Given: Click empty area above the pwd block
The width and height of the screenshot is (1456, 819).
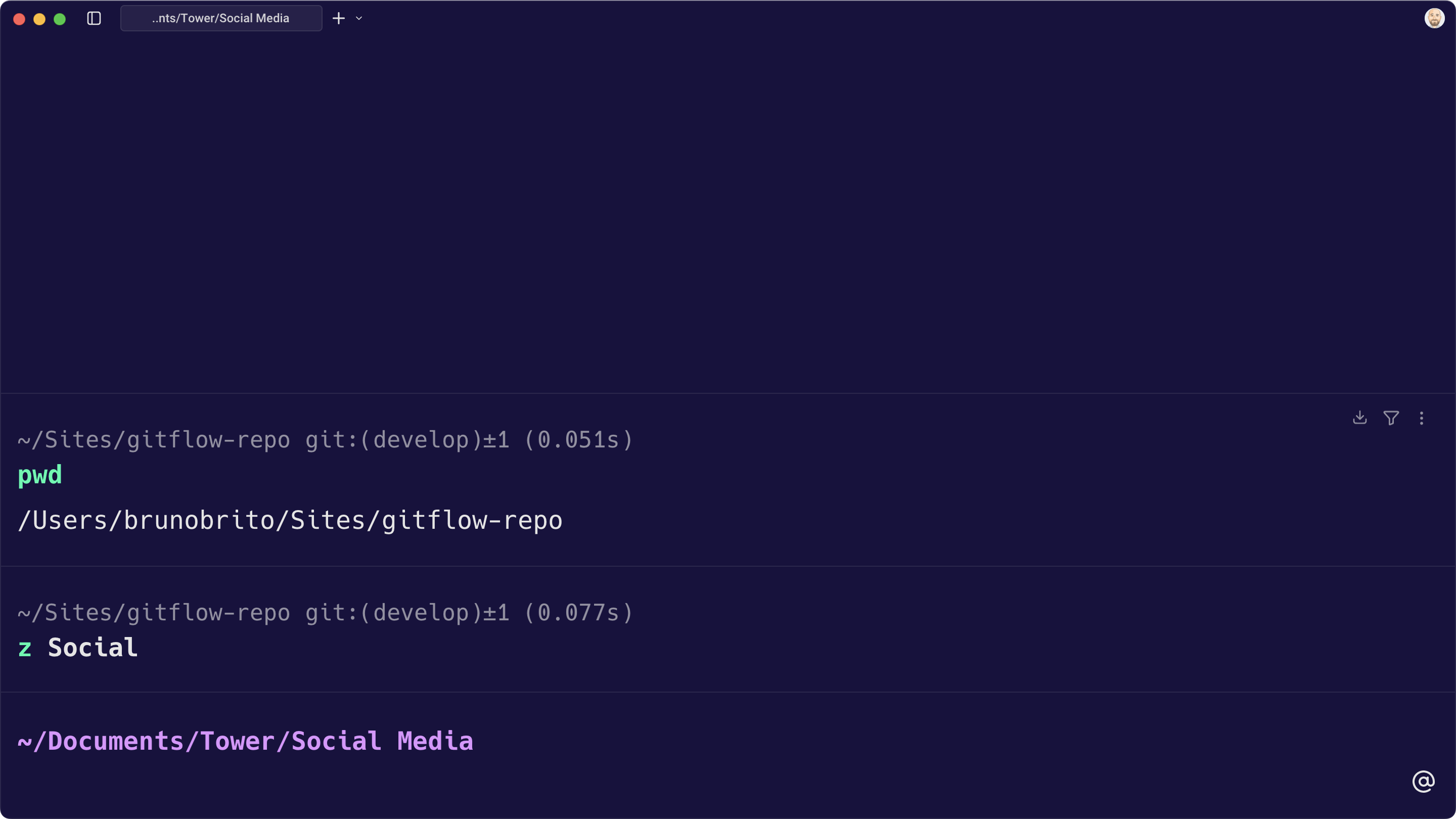Looking at the screenshot, I should (728, 215).
